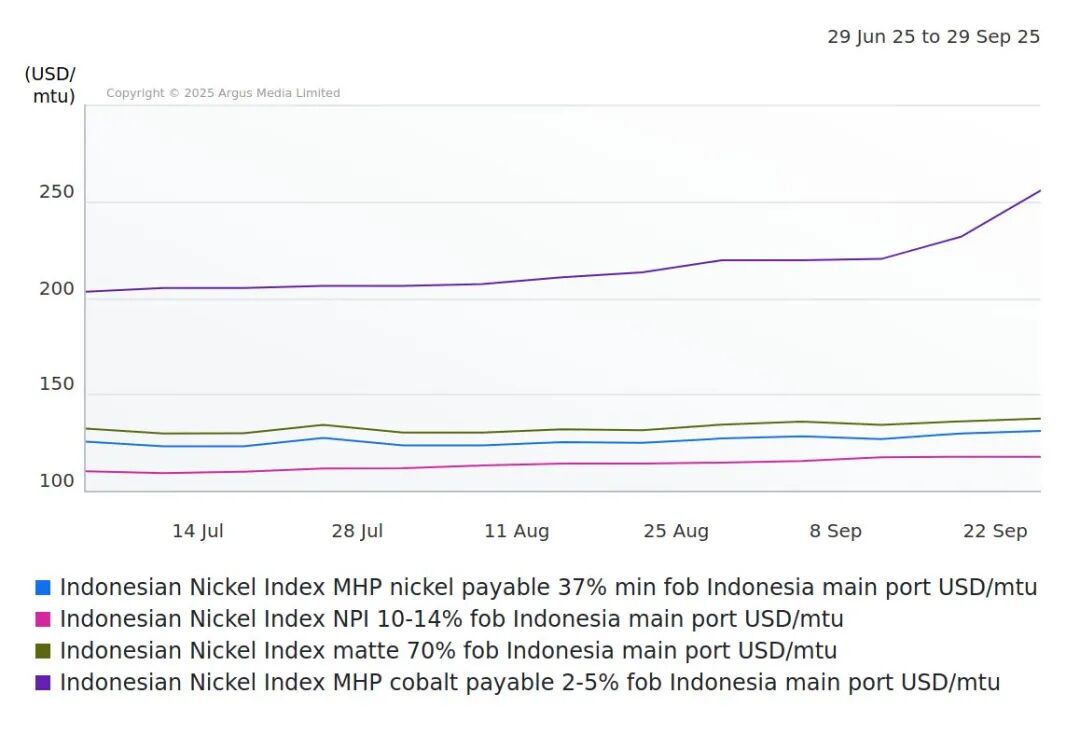Click the 200 y-axis value label
Viewport: 1080px width, 735px height.
(x=57, y=289)
